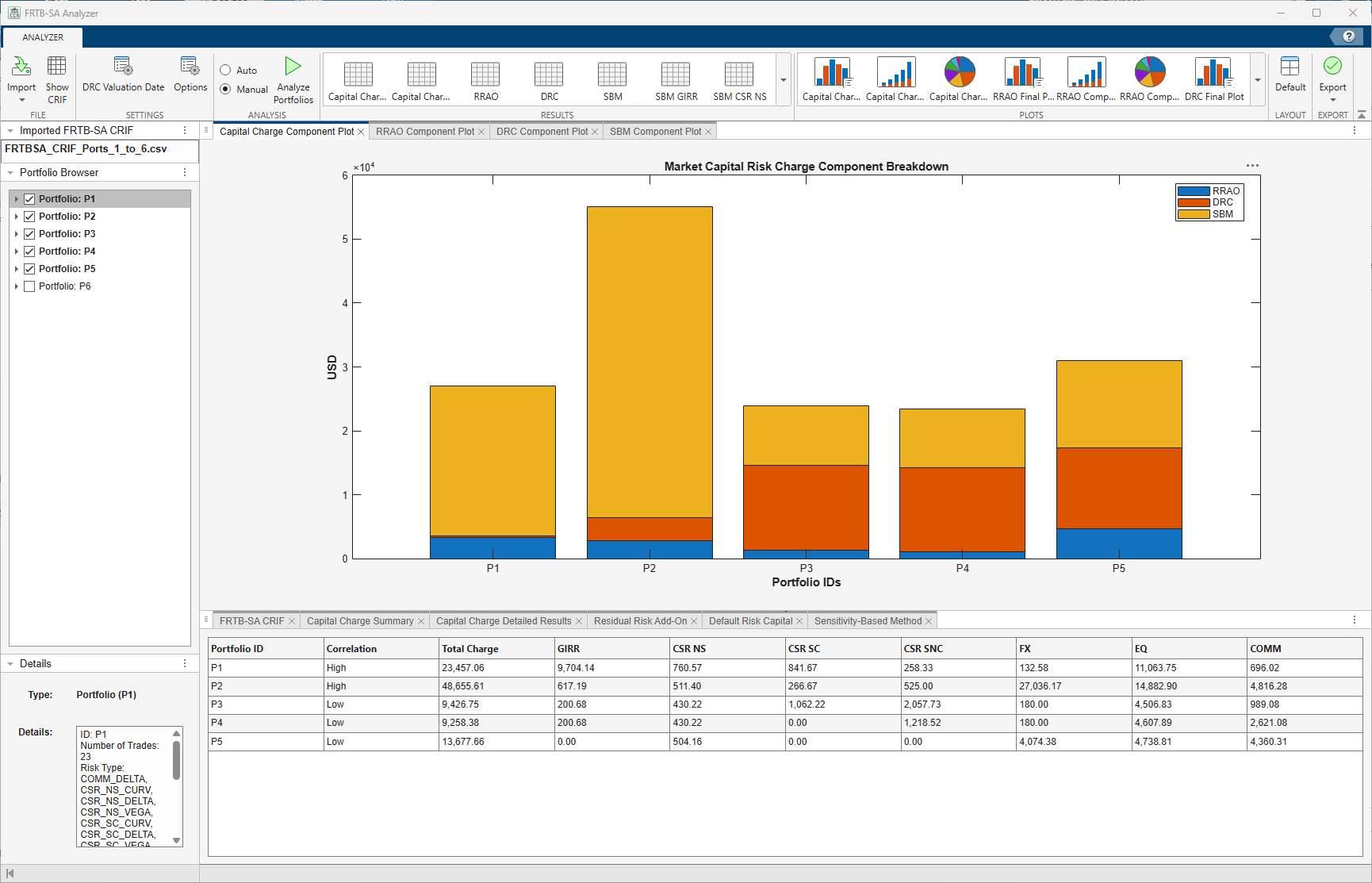Uncheck Portfolio: P4 checkbox
1372x883 pixels.
29,251
